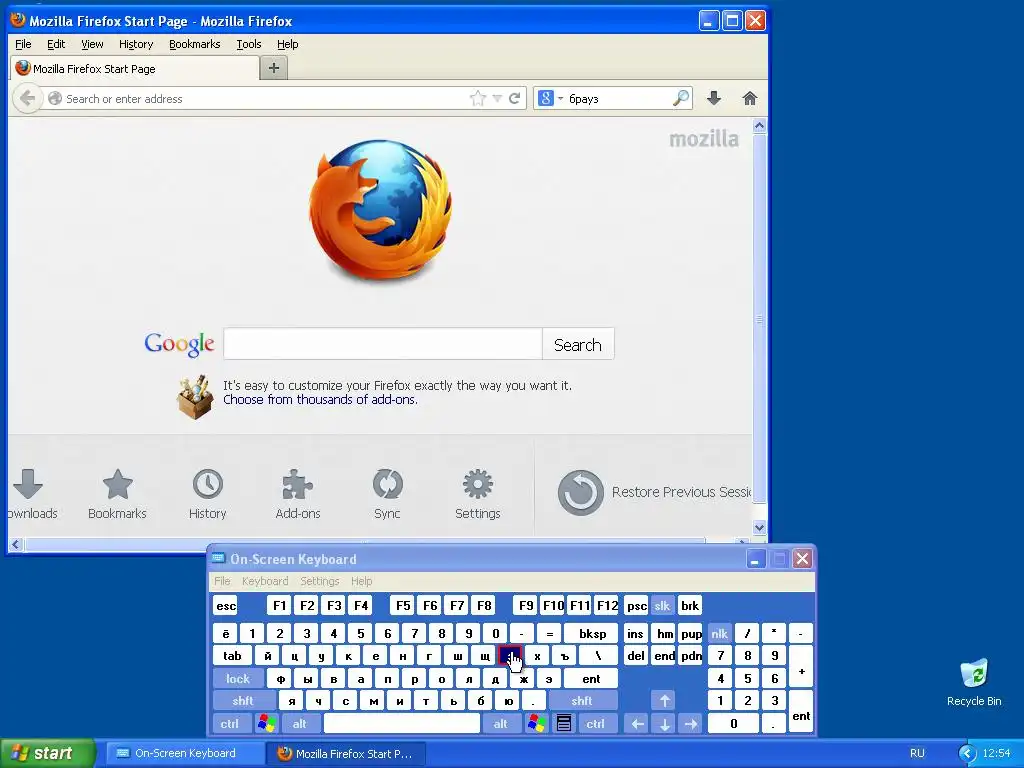Bookmark this page with the star icon
The width and height of the screenshot is (1024, 768).
[477, 99]
